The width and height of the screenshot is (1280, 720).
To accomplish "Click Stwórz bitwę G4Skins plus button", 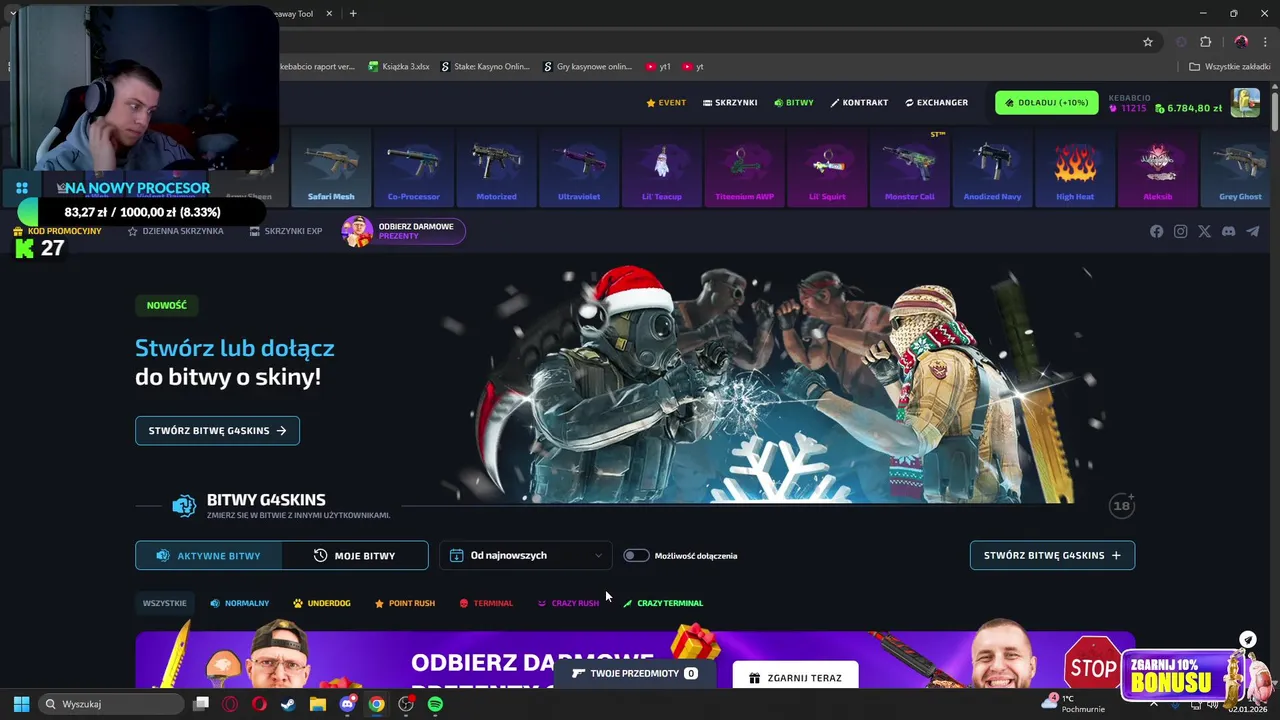I will [1052, 555].
